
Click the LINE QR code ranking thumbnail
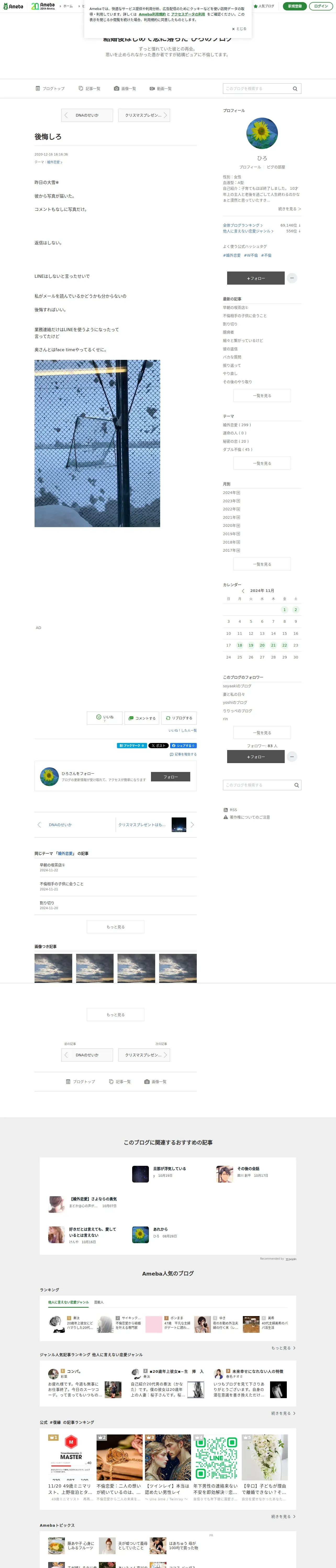(x=216, y=1458)
